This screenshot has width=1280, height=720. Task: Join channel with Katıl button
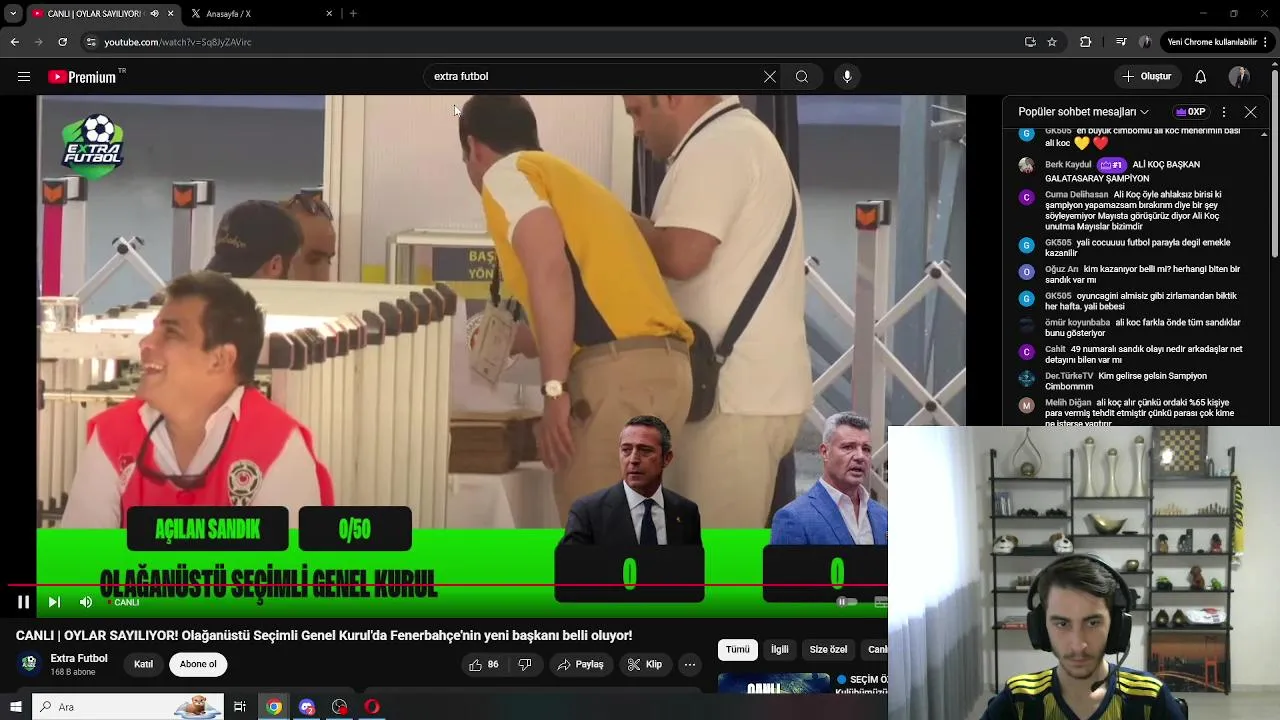(x=144, y=664)
